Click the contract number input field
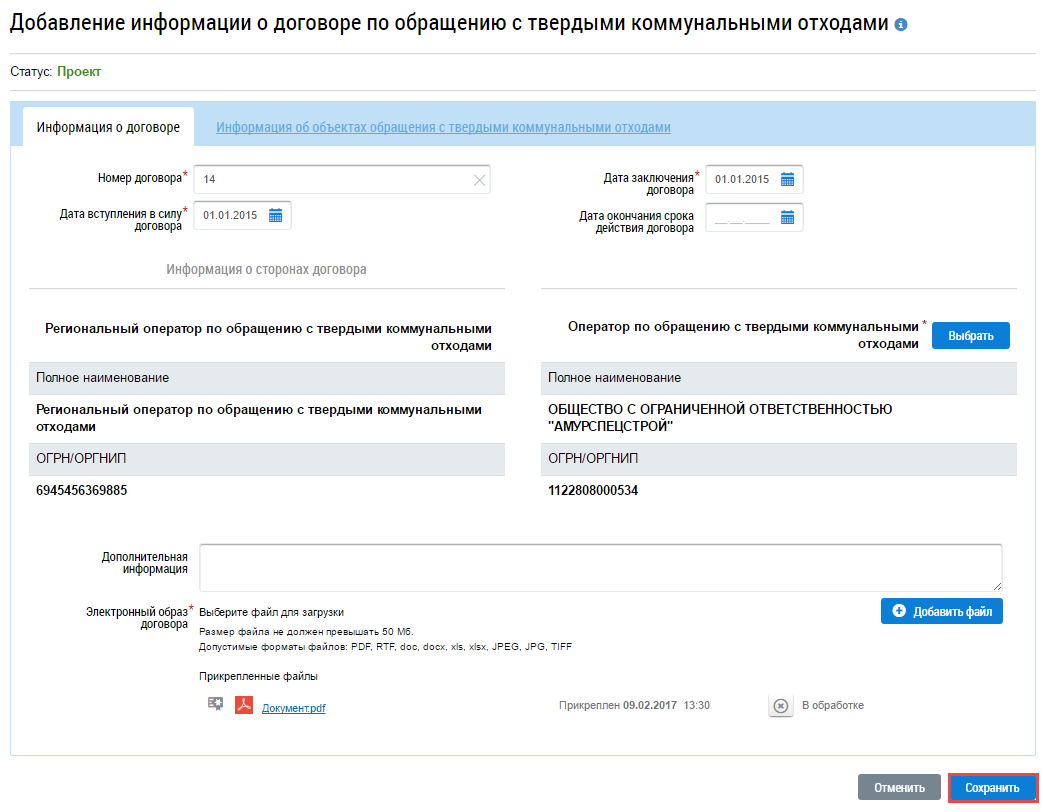The height and width of the screenshot is (812, 1043). click(x=342, y=180)
